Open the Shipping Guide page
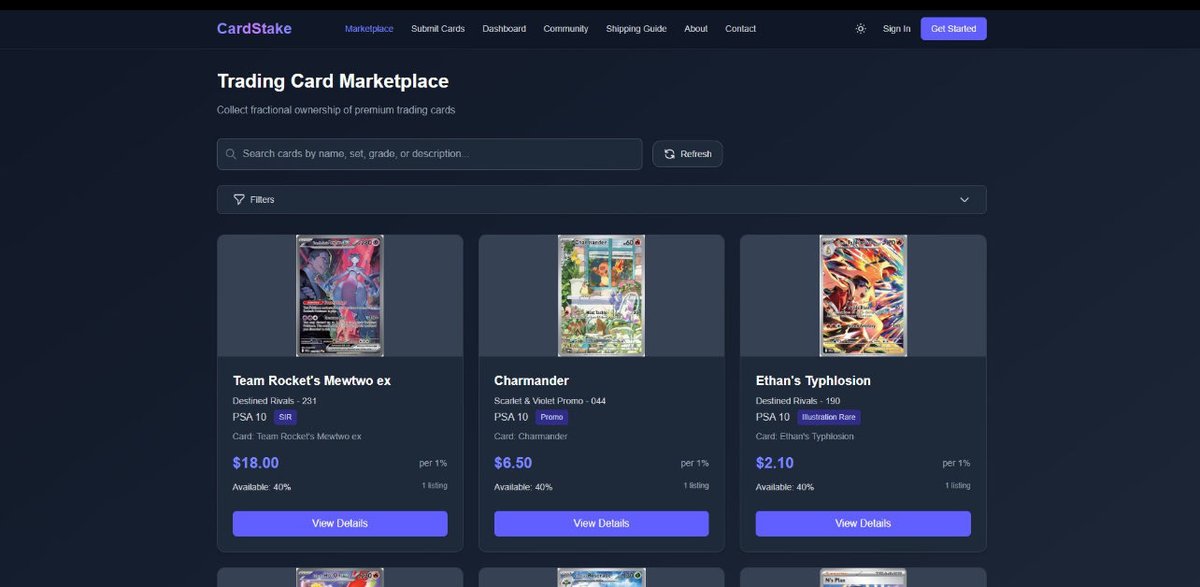 pyautogui.click(x=635, y=28)
